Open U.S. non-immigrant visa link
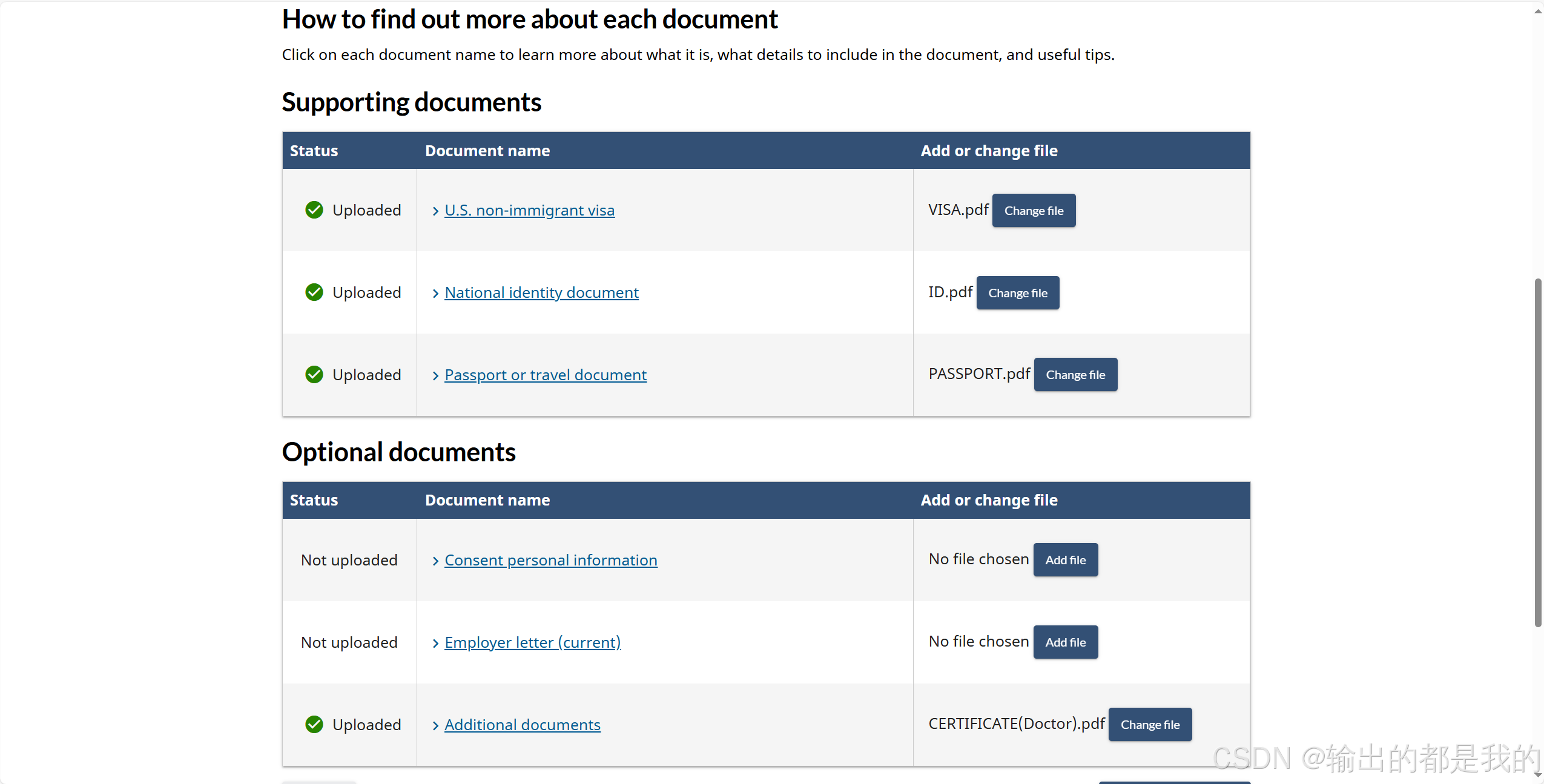The width and height of the screenshot is (1544, 784). pos(529,210)
